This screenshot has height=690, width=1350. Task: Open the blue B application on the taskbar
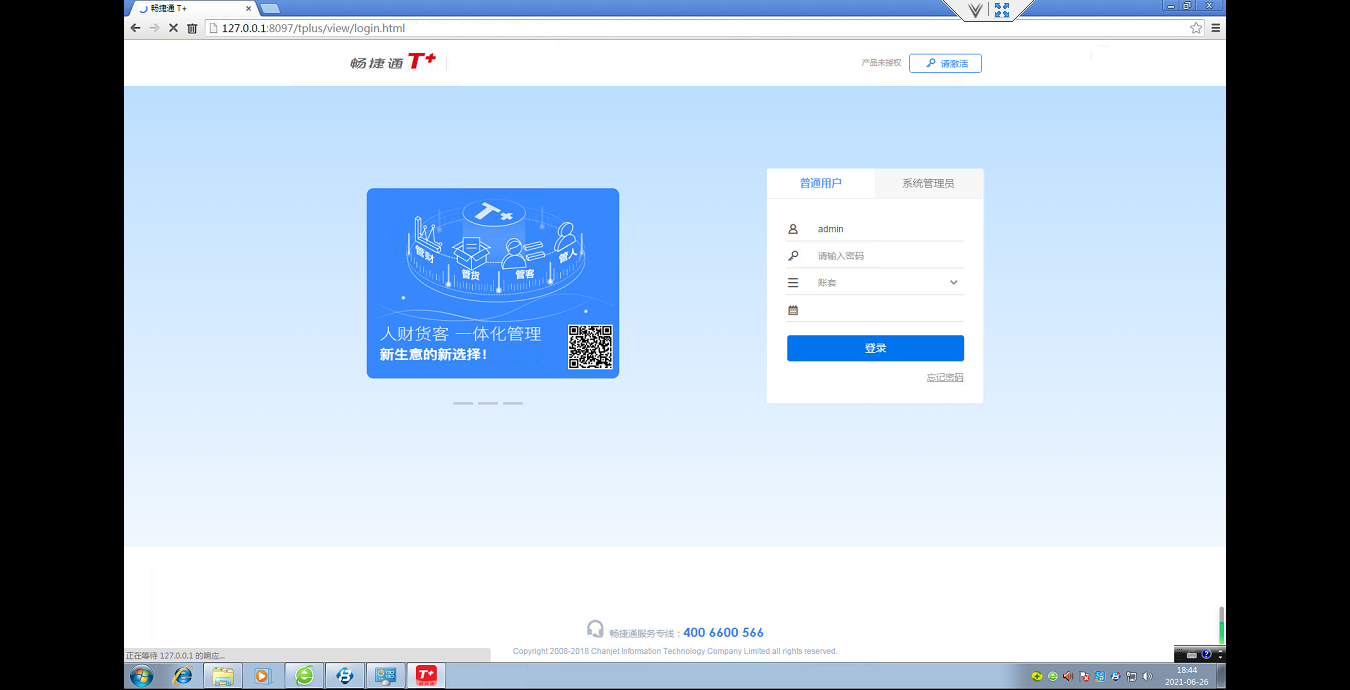pyautogui.click(x=345, y=676)
